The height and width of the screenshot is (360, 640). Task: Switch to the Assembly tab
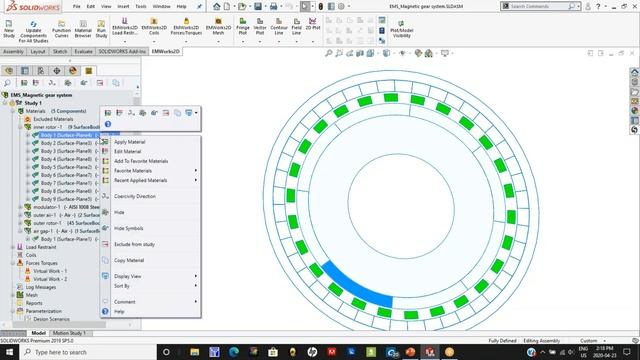point(13,52)
